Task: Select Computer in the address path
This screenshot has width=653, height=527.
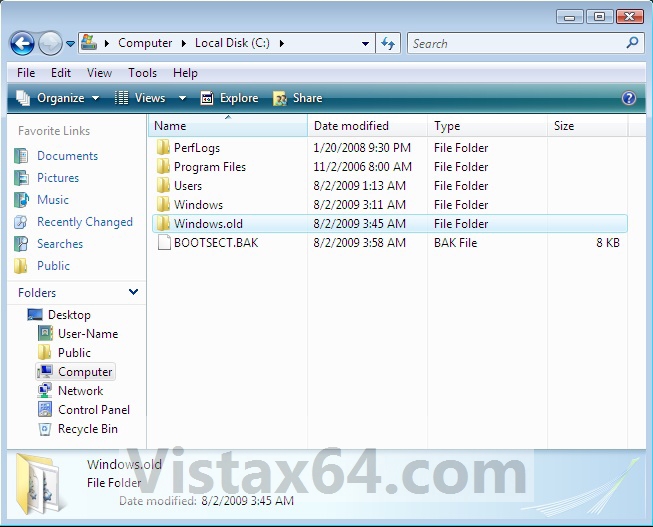Action: (x=145, y=43)
